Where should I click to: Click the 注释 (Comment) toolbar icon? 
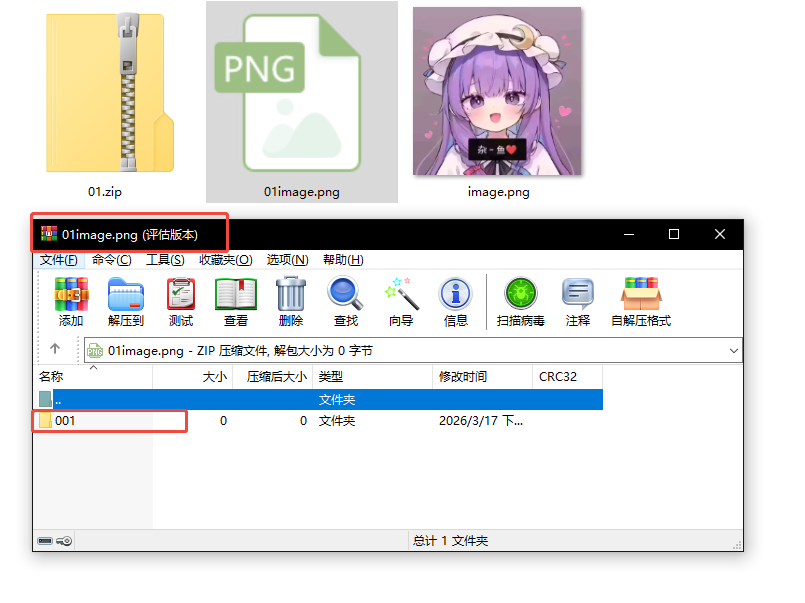point(578,295)
